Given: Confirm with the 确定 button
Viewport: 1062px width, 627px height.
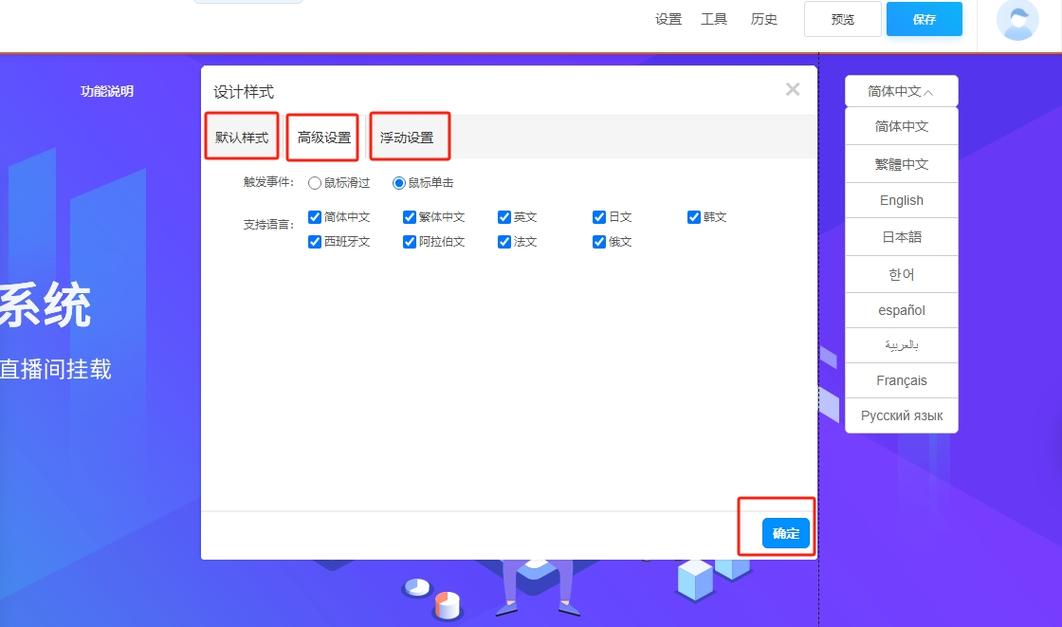Looking at the screenshot, I should pos(786,533).
